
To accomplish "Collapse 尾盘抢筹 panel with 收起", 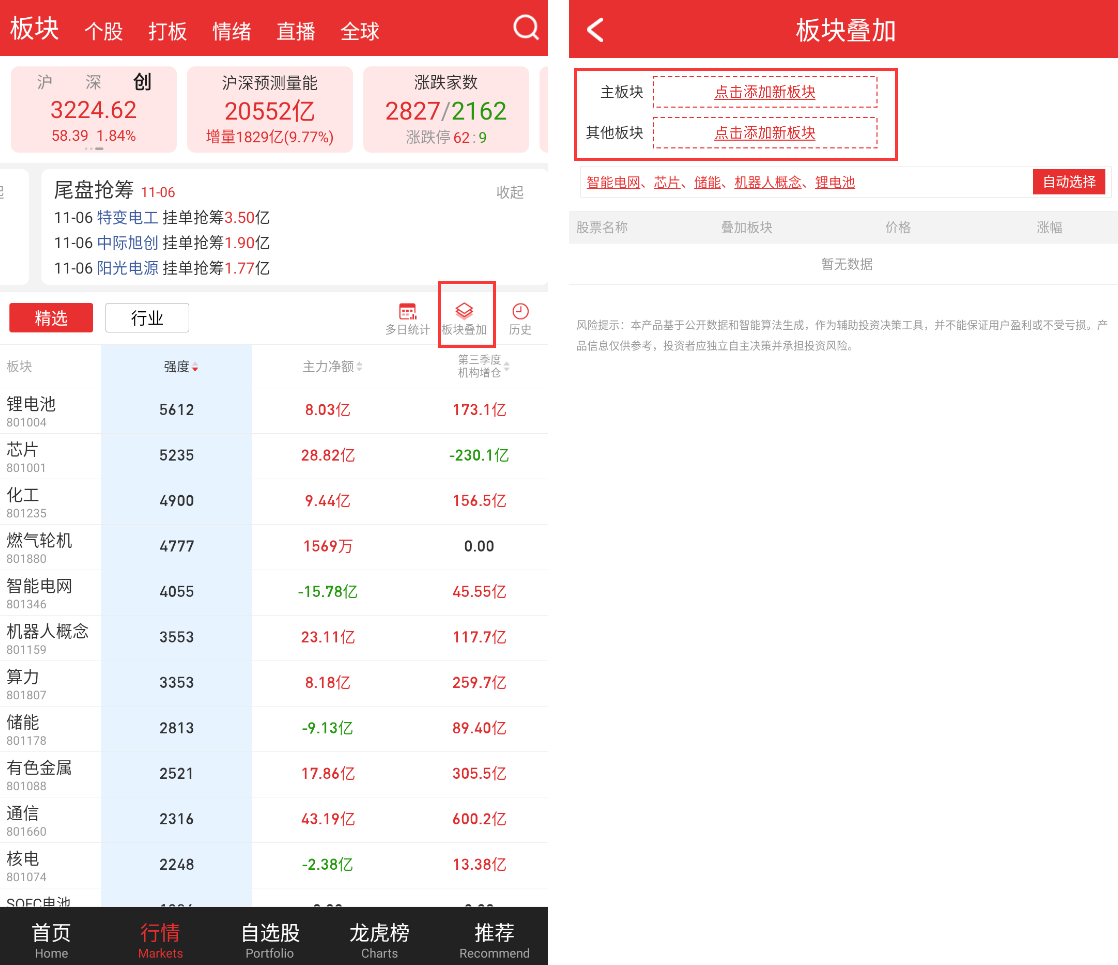I will pos(510,192).
